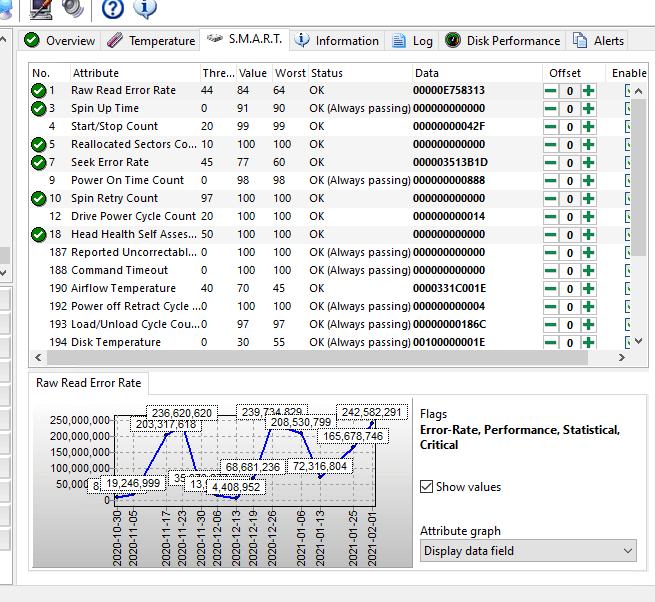This screenshot has height=602, width=655.
Task: Click the blue info bubble toolbar icon
Action: (x=145, y=8)
